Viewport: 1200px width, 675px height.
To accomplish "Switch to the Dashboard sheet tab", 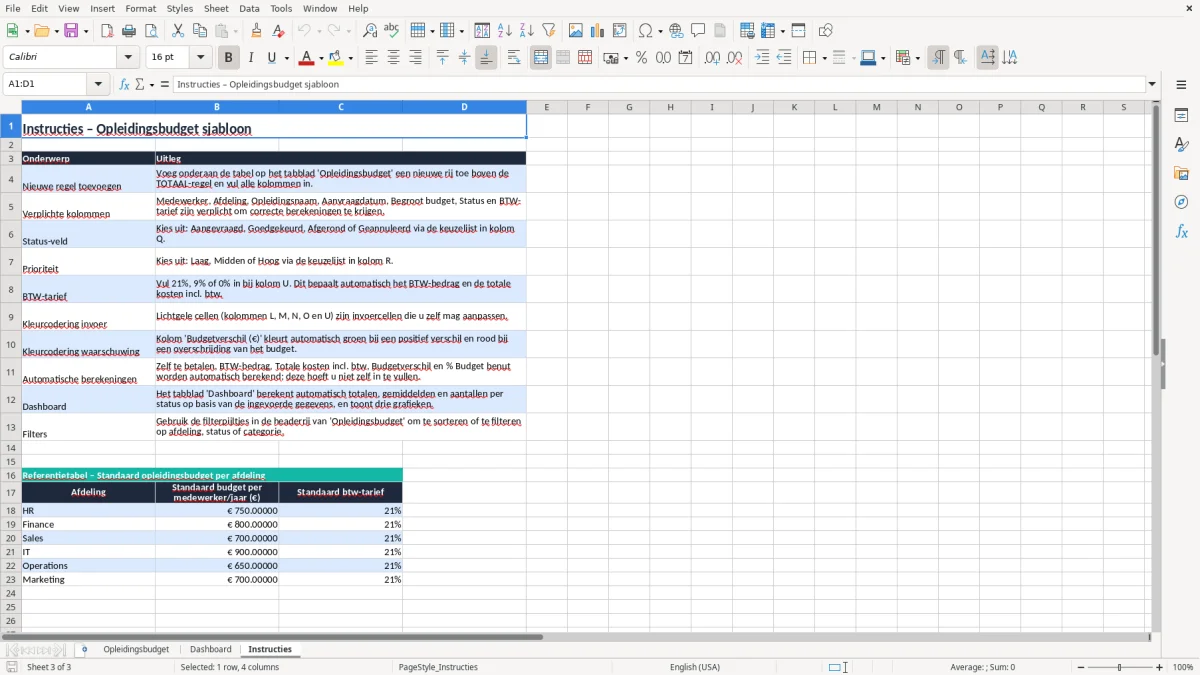I will coord(210,650).
